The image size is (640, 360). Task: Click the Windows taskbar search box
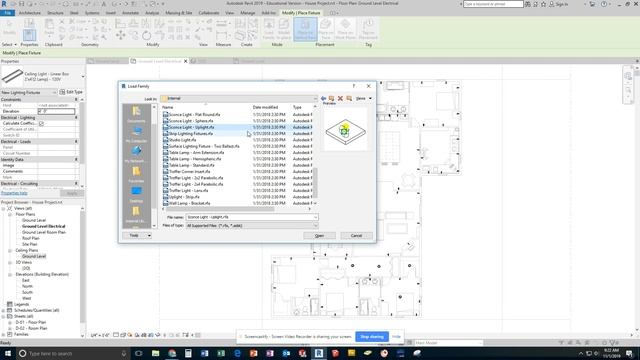(73, 353)
